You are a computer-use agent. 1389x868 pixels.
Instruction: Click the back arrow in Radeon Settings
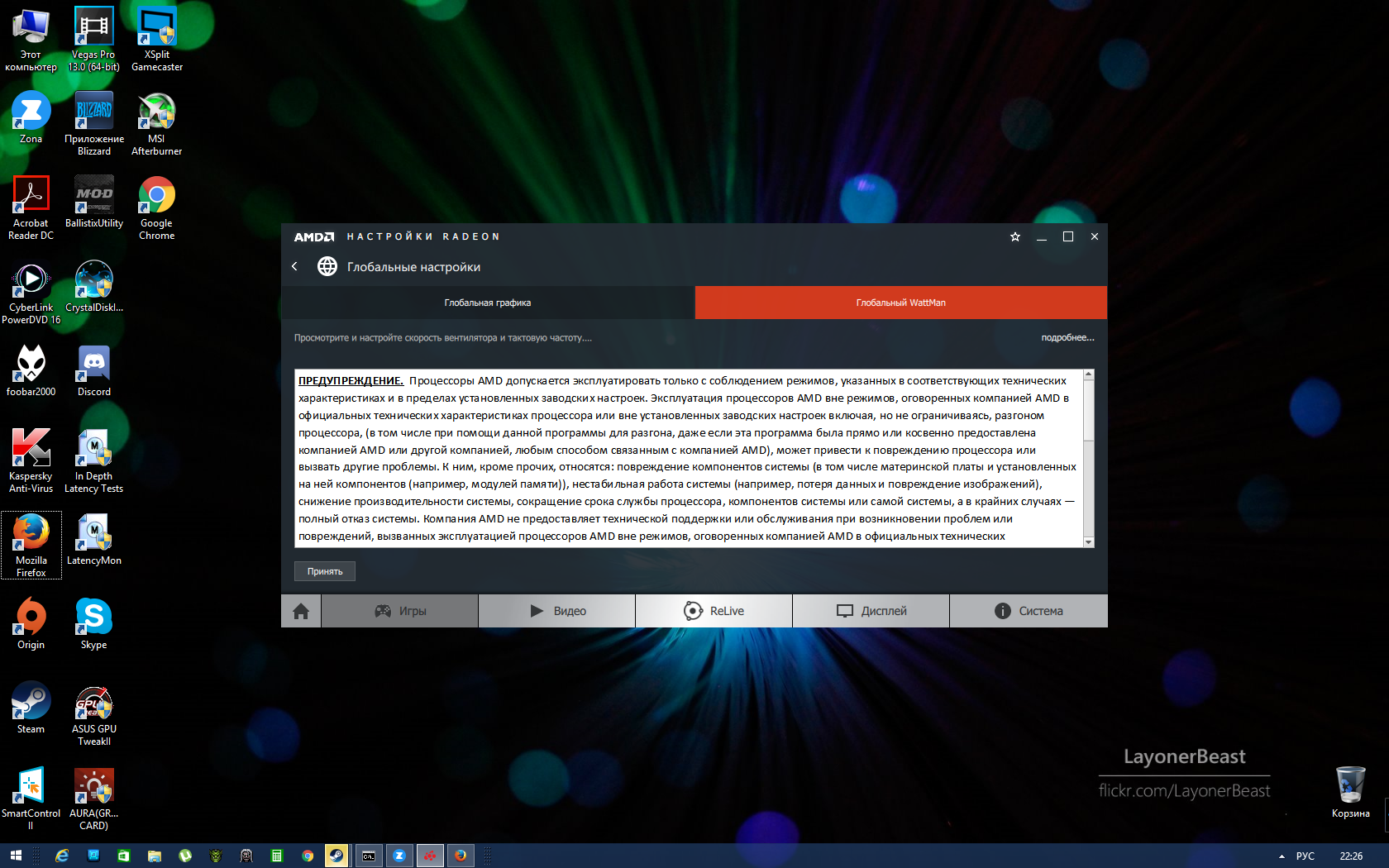[294, 266]
